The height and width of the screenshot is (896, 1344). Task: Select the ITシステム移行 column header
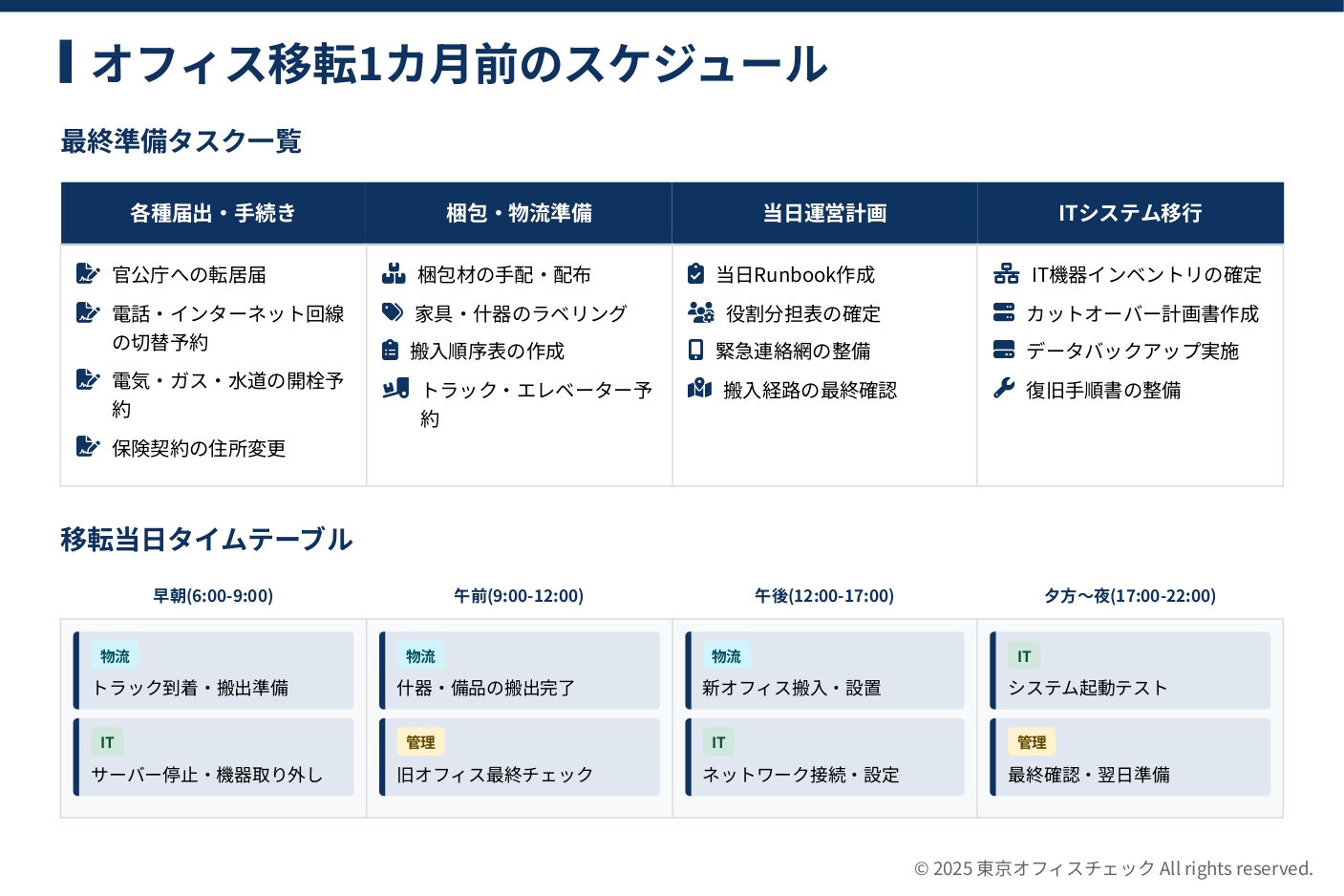[x=1130, y=213]
